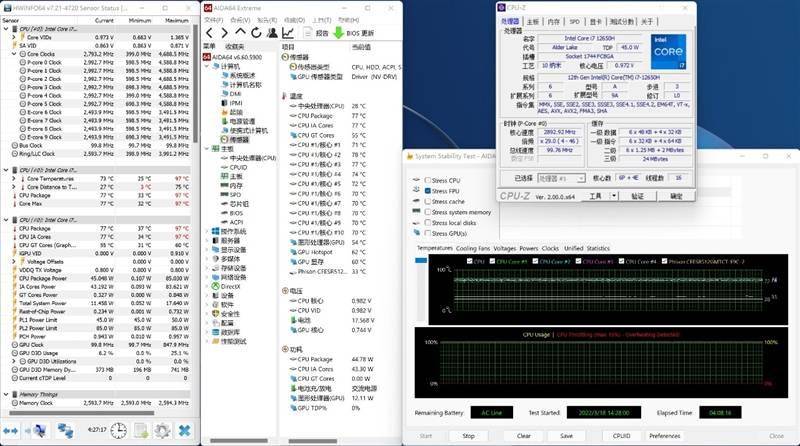The height and width of the screenshot is (446, 800).
Task: Expand the Voltage Offsets row in HWiNFO
Action: pos(14,261)
